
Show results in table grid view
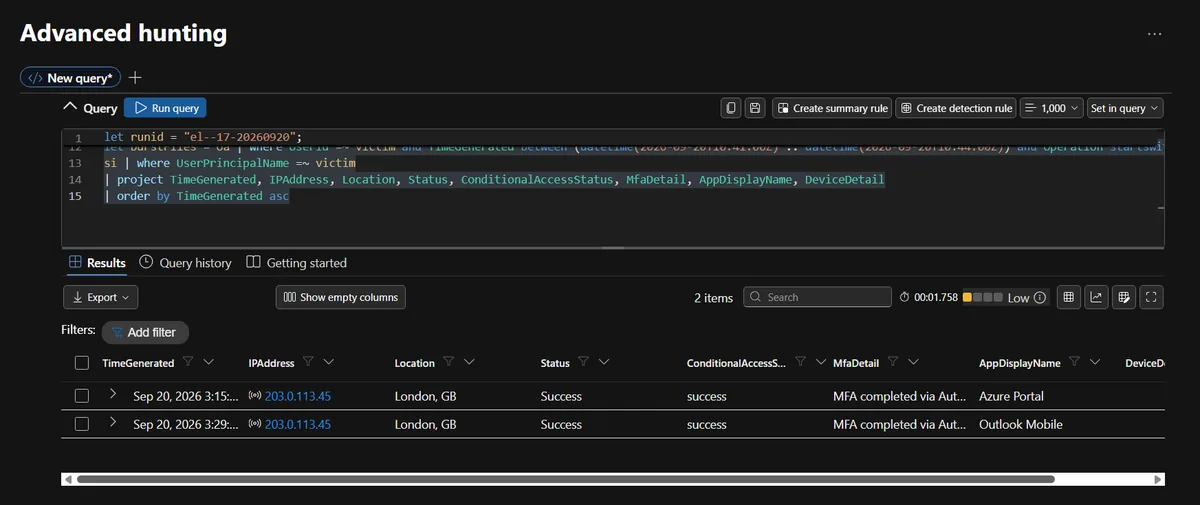(1068, 297)
